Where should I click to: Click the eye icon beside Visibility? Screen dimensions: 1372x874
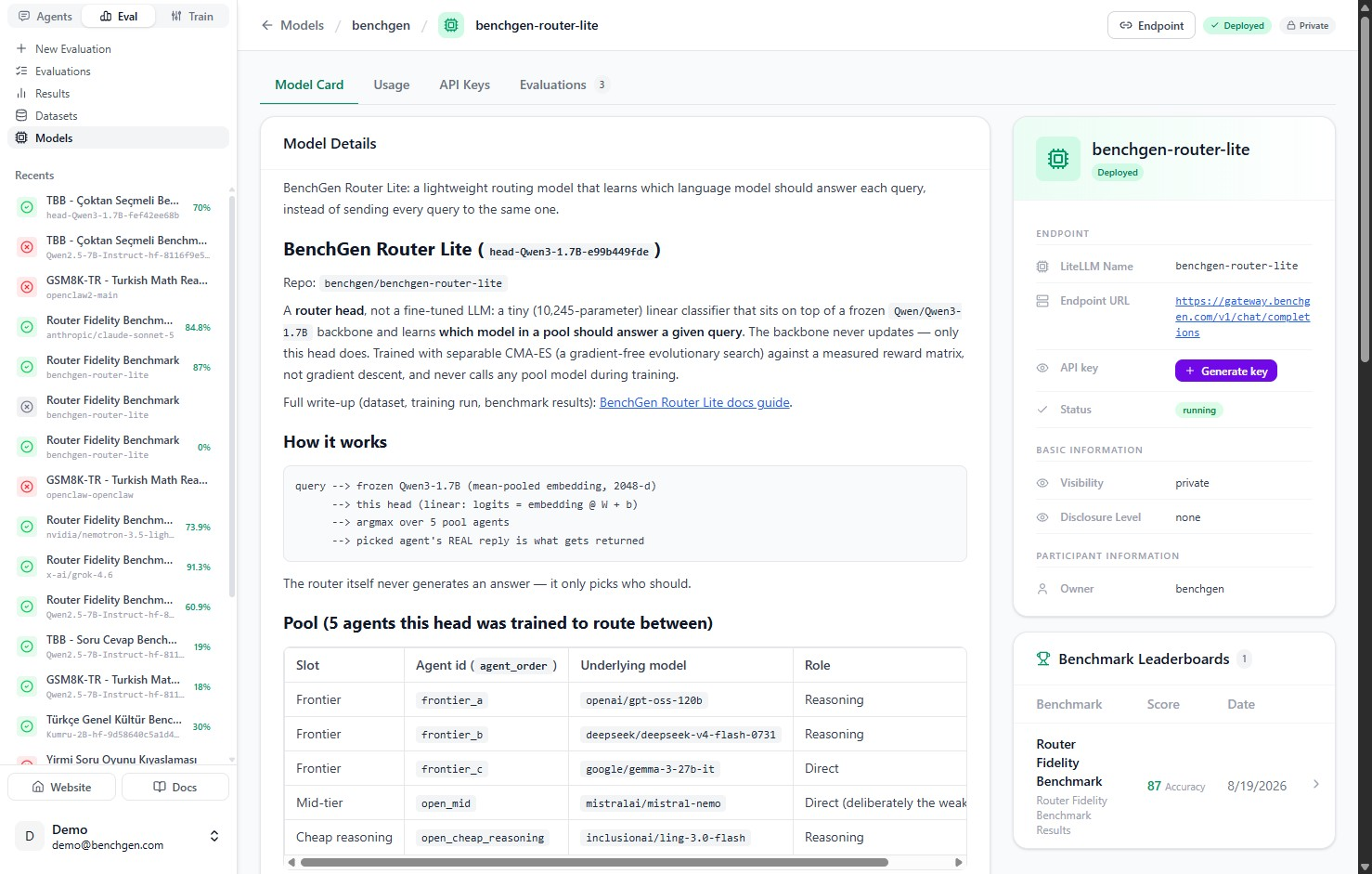1042,483
